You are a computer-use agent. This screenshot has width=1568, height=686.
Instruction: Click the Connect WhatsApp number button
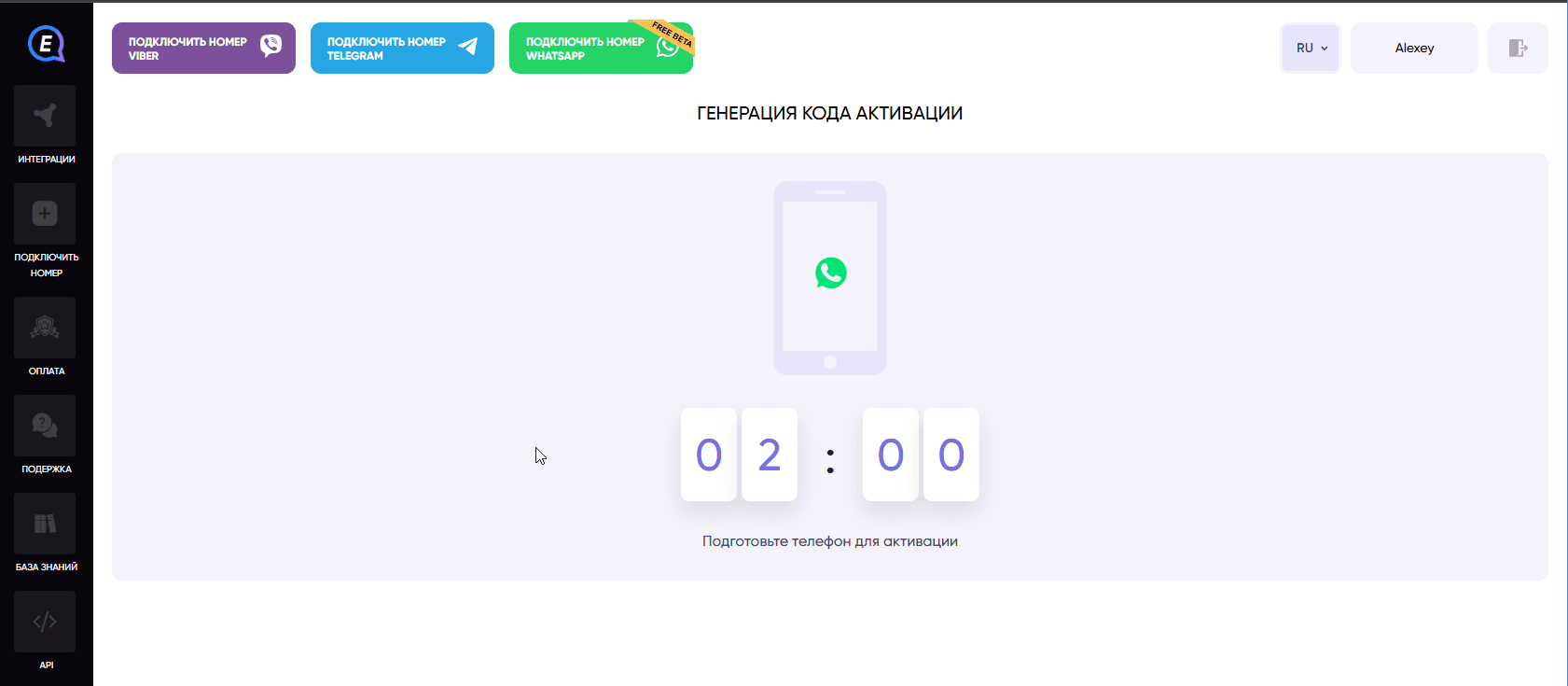pos(601,49)
